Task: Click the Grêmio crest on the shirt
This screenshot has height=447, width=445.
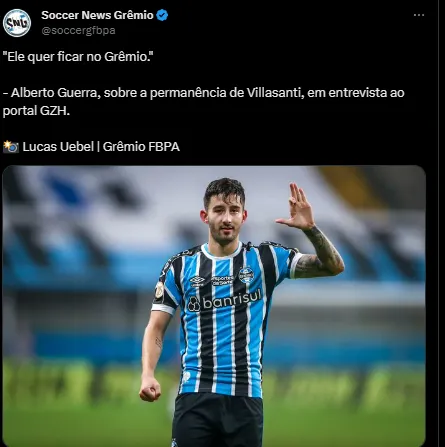Action: [x=246, y=275]
